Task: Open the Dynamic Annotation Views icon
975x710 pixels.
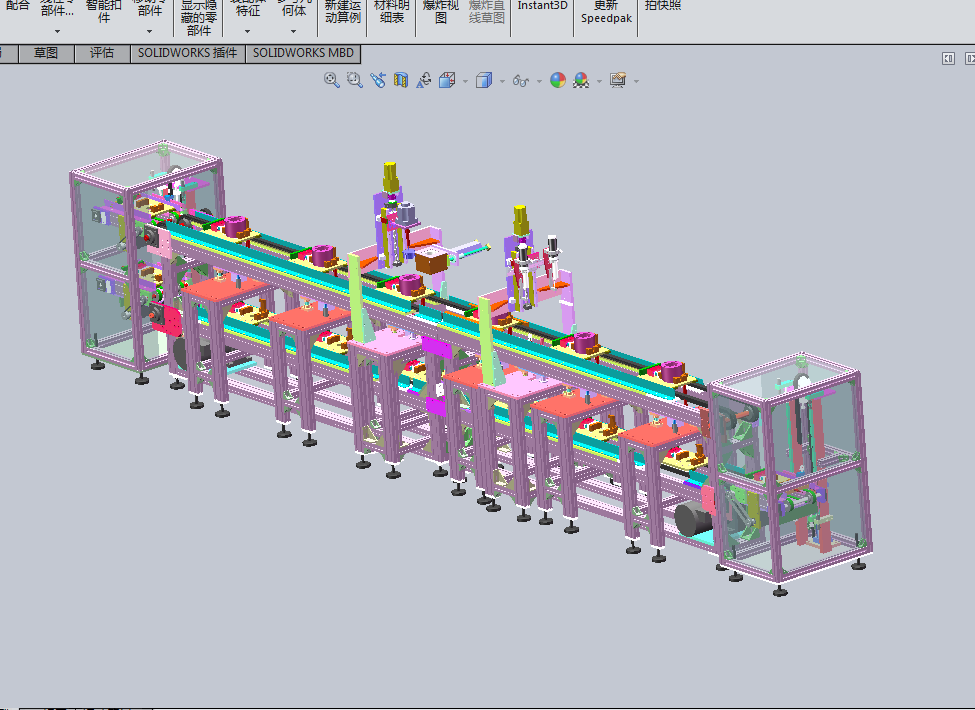Action: click(x=424, y=80)
